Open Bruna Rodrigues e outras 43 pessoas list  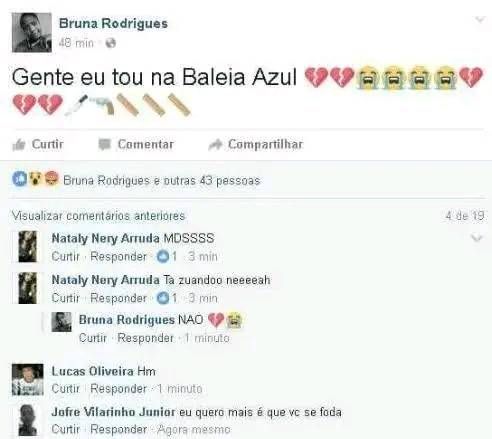(x=162, y=180)
